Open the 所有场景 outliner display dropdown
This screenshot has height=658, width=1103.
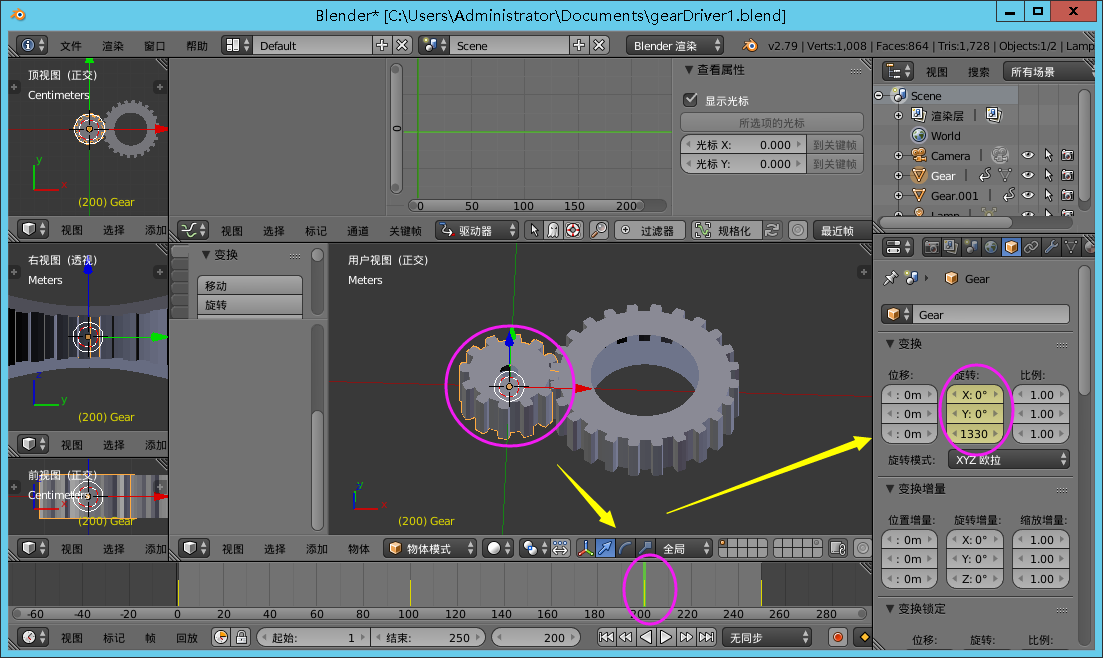1050,72
